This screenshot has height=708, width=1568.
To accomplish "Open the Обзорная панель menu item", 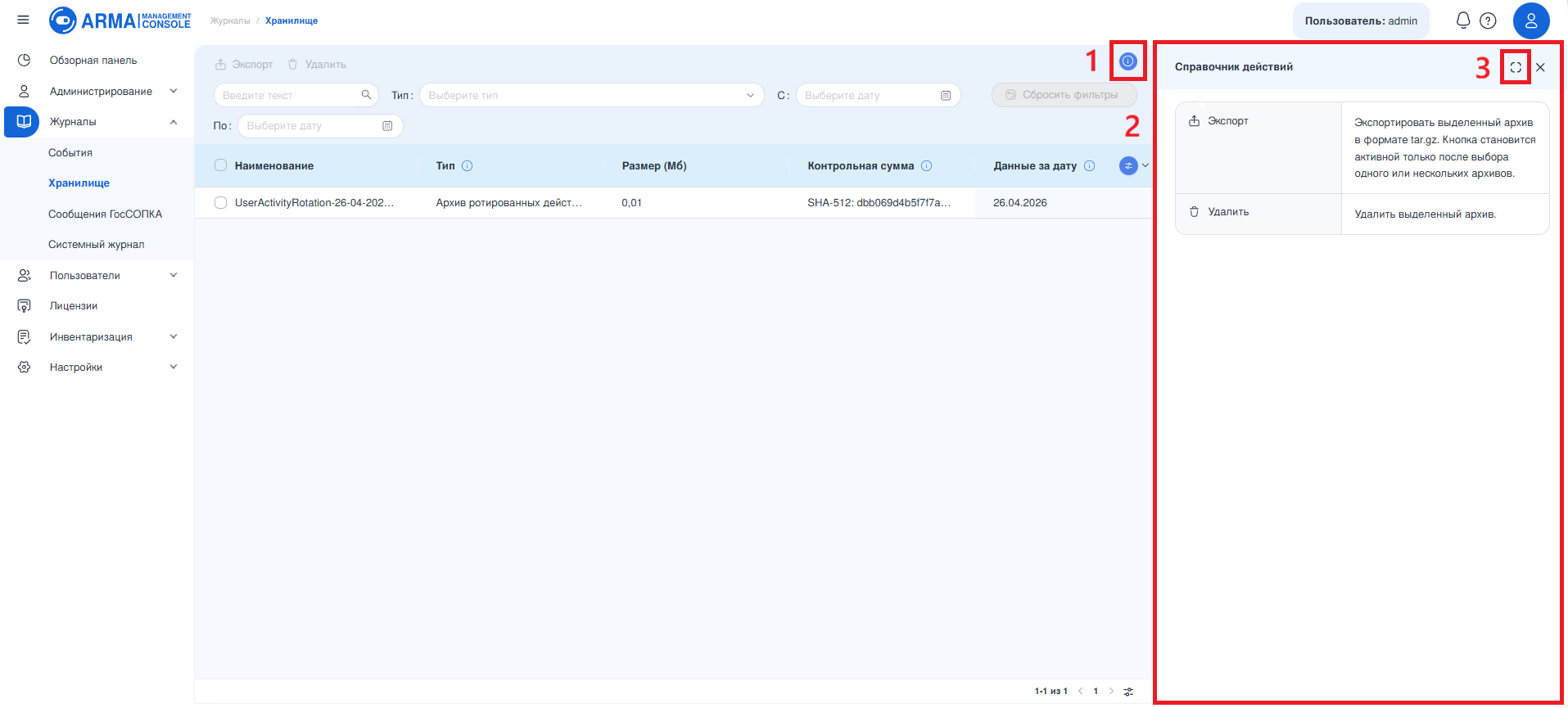I will point(93,61).
